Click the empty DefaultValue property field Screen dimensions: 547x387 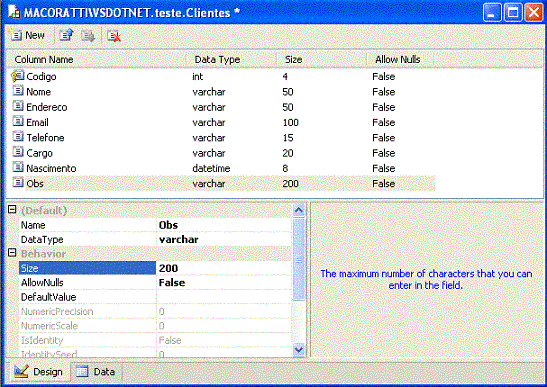pyautogui.click(x=224, y=297)
